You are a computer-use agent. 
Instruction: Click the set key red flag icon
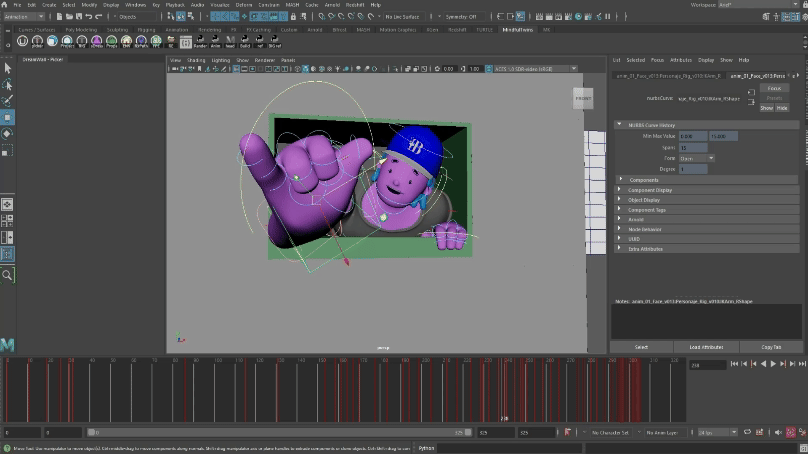coord(567,432)
